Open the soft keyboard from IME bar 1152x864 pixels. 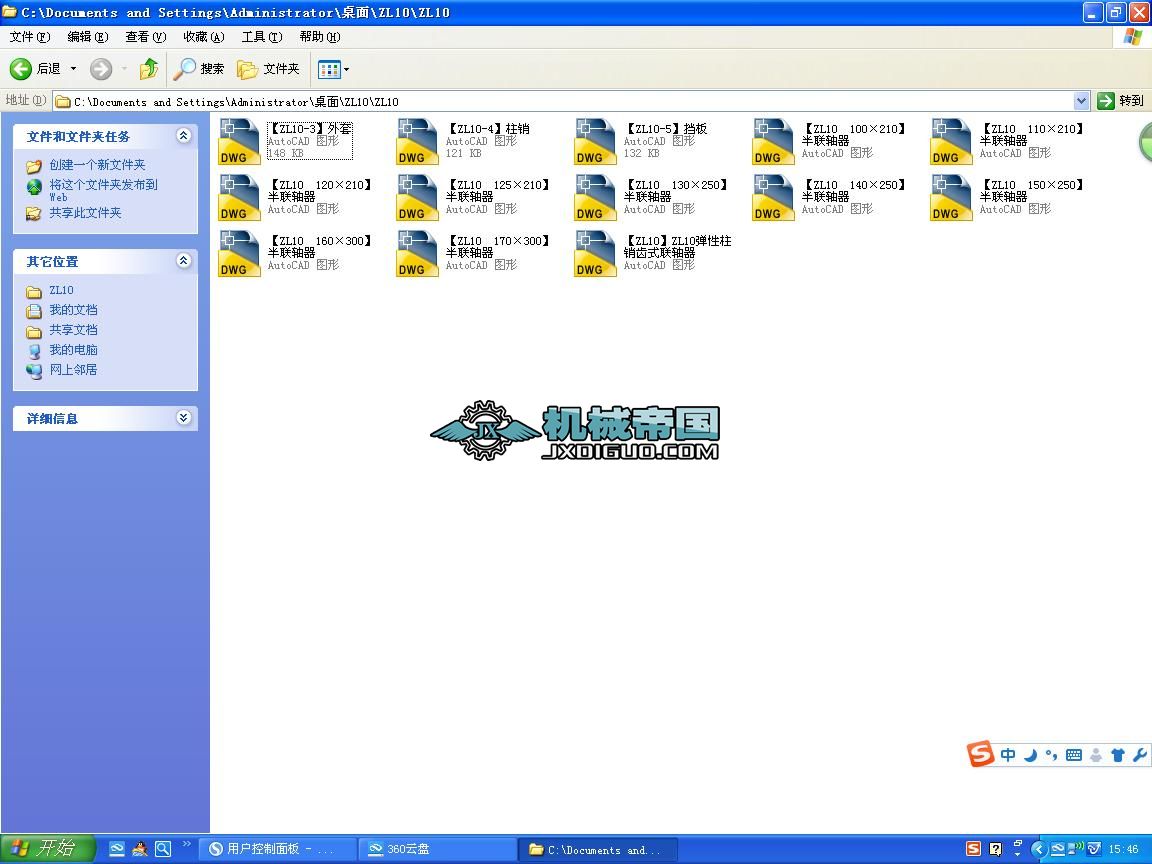(x=1073, y=755)
